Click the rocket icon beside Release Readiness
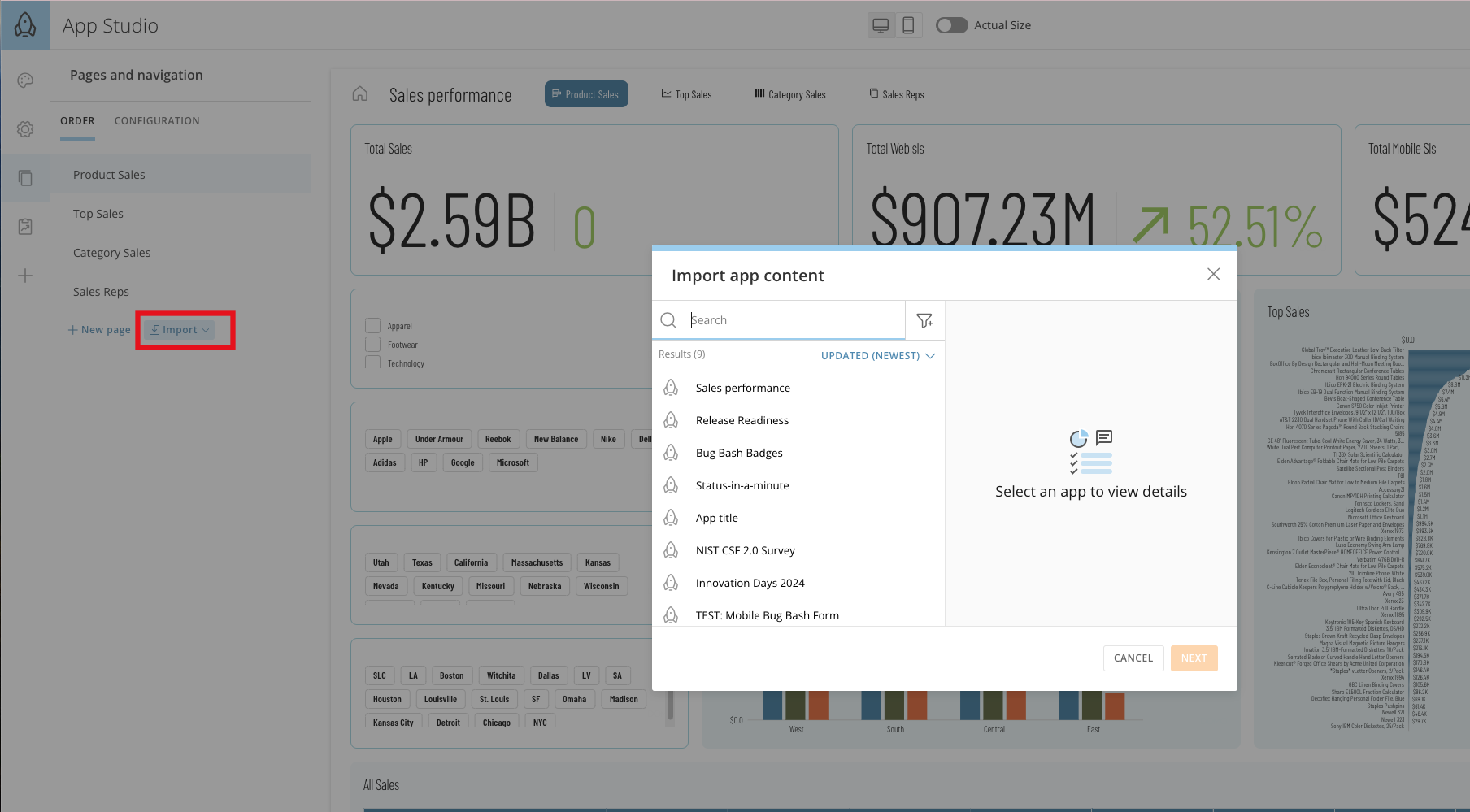This screenshot has width=1470, height=812. [x=671, y=420]
